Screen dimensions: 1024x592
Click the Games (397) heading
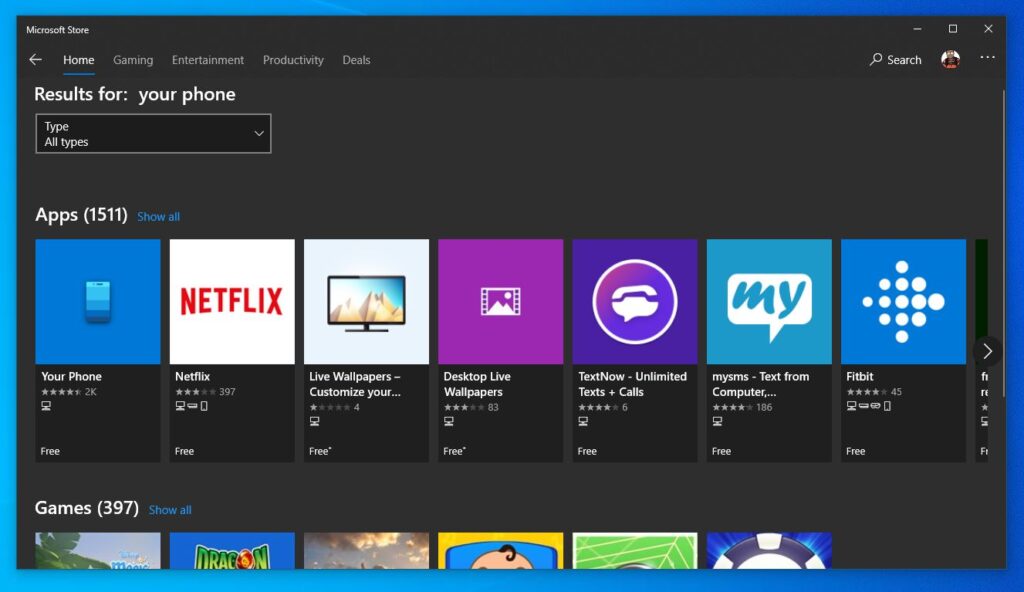pos(87,508)
